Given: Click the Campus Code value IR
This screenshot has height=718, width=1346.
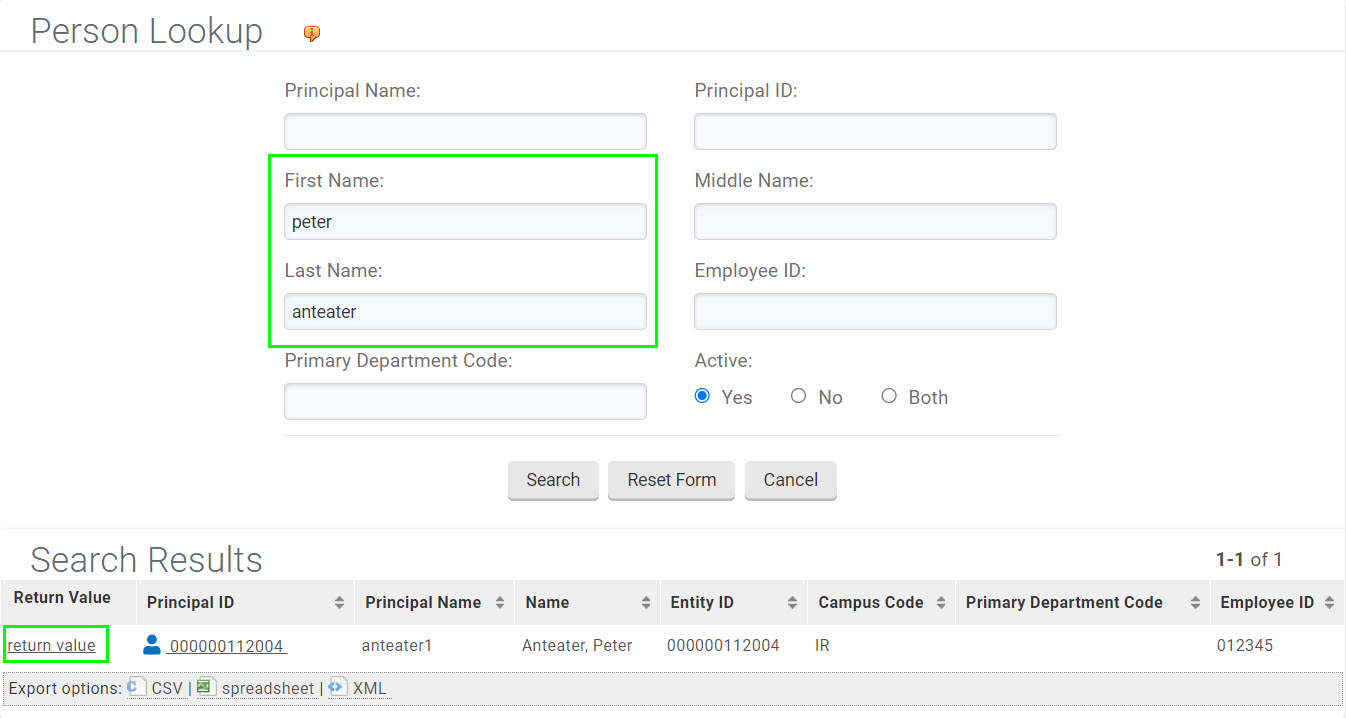Looking at the screenshot, I should click(x=822, y=646).
